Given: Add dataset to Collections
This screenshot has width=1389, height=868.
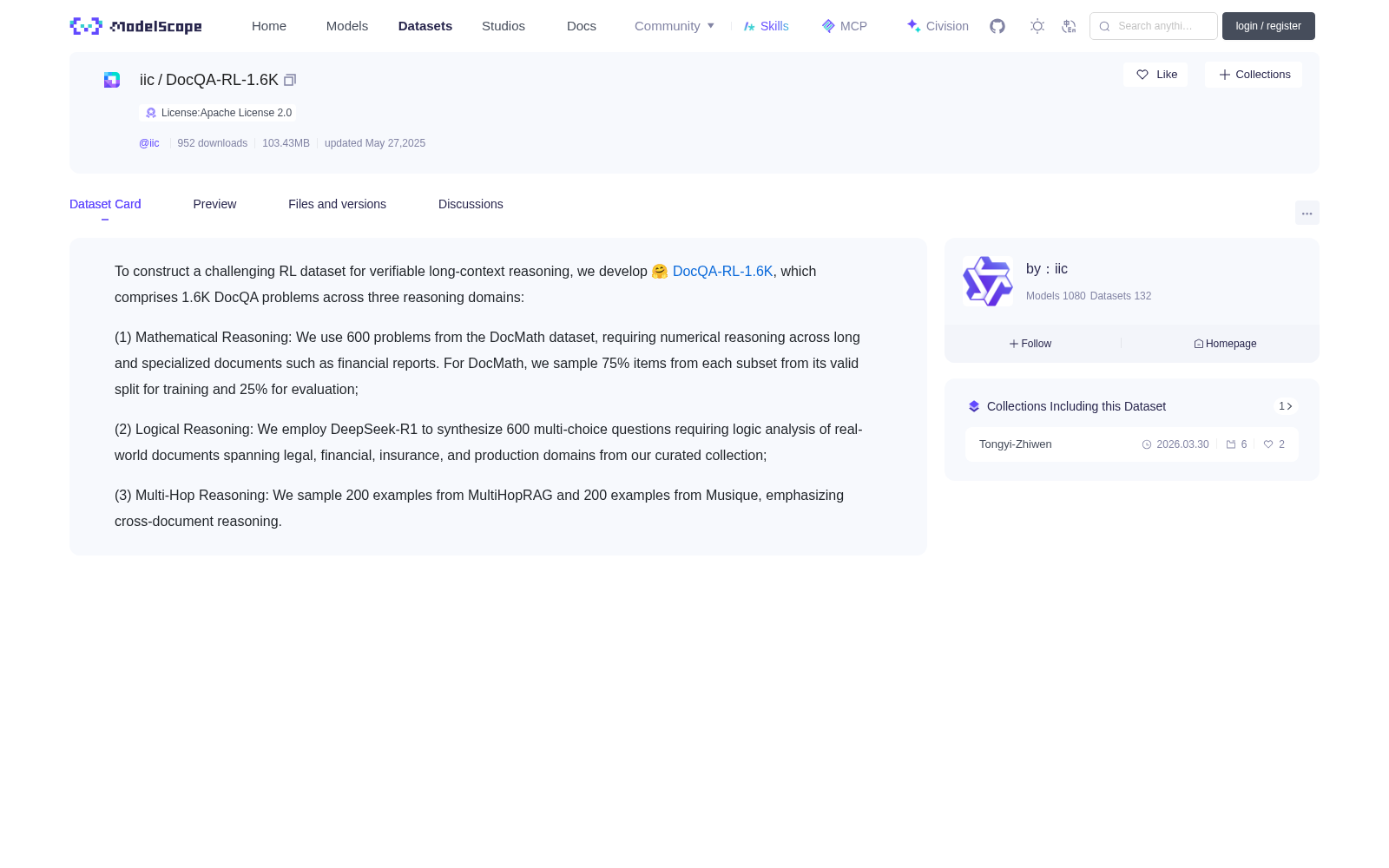Looking at the screenshot, I should (1254, 75).
